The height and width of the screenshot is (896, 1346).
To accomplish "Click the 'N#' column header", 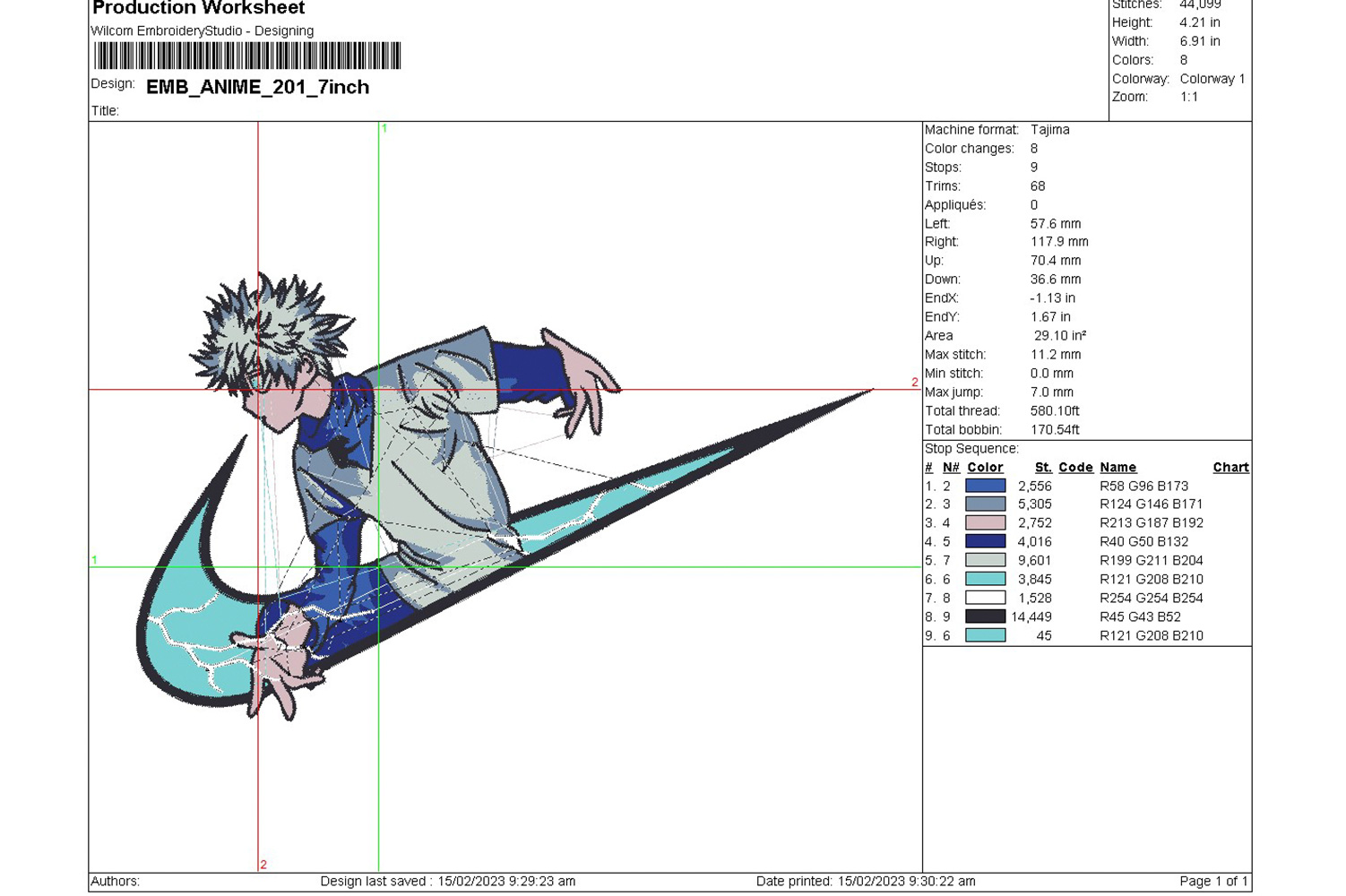I will (951, 468).
